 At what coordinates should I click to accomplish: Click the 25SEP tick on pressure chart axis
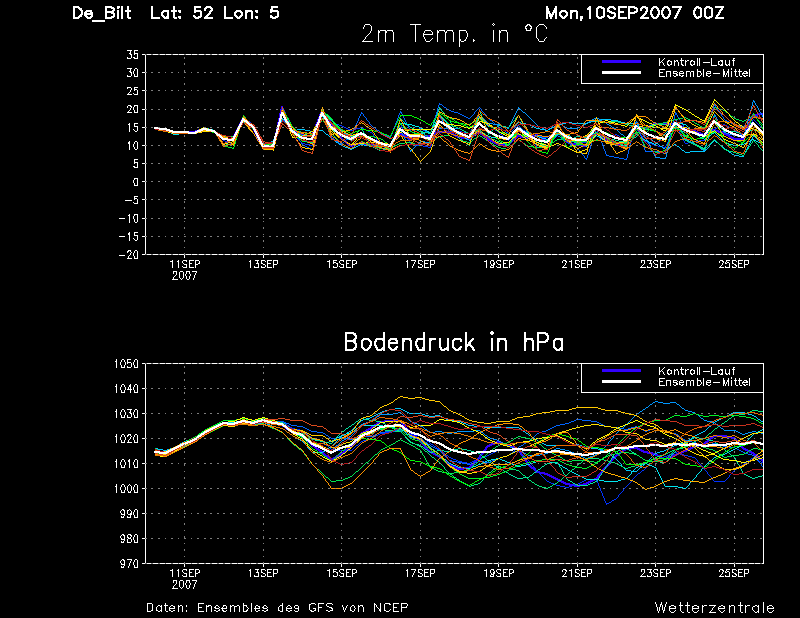click(734, 573)
